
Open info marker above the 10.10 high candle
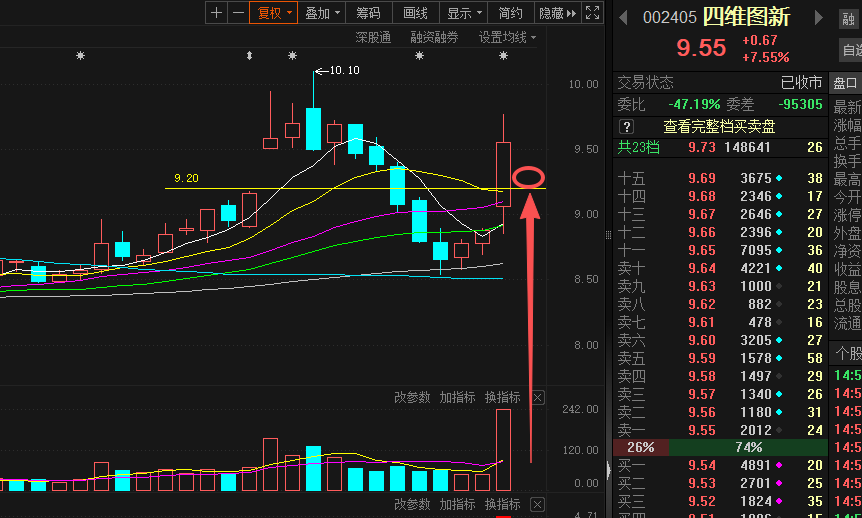pyautogui.click(x=292, y=56)
